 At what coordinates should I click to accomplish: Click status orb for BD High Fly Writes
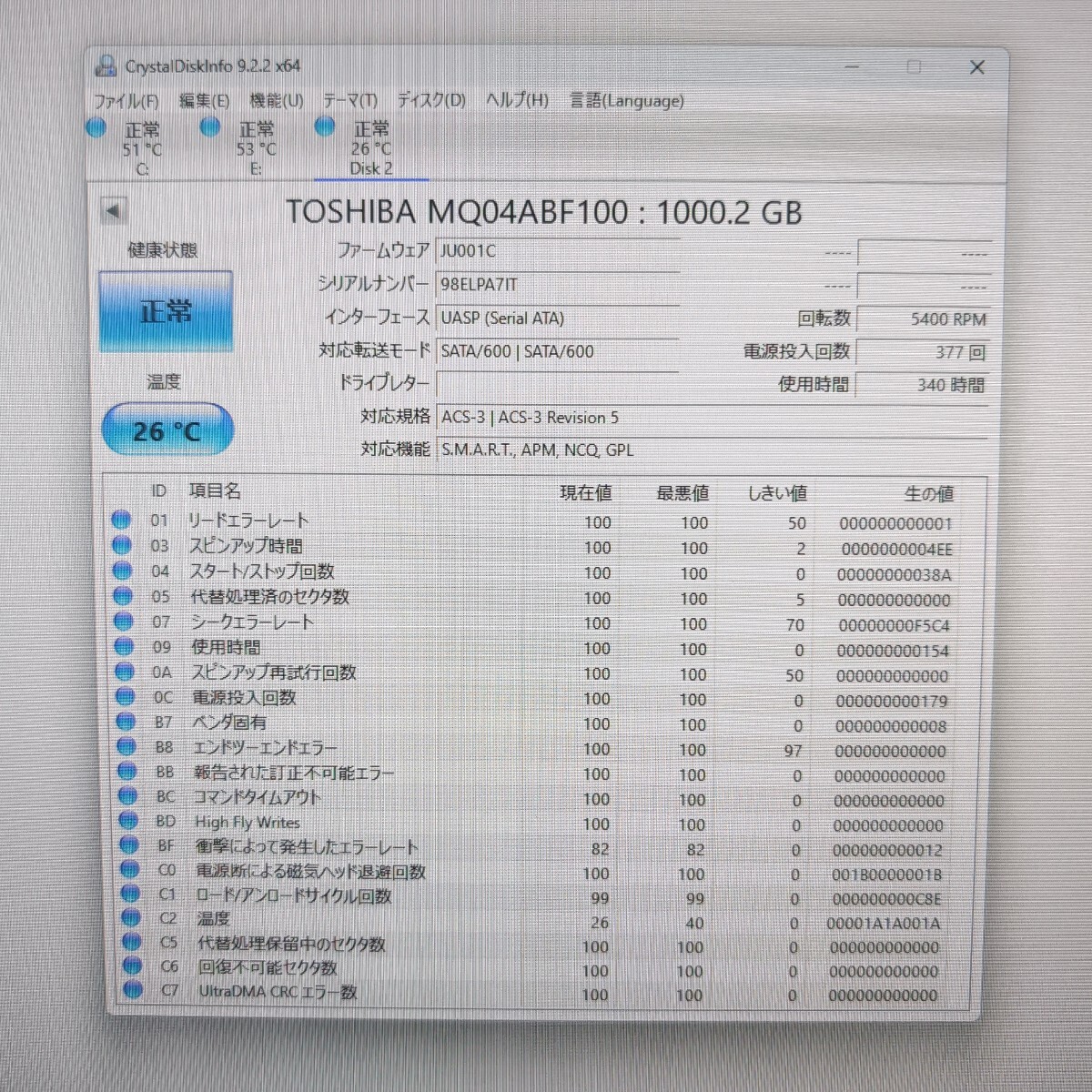[x=128, y=822]
